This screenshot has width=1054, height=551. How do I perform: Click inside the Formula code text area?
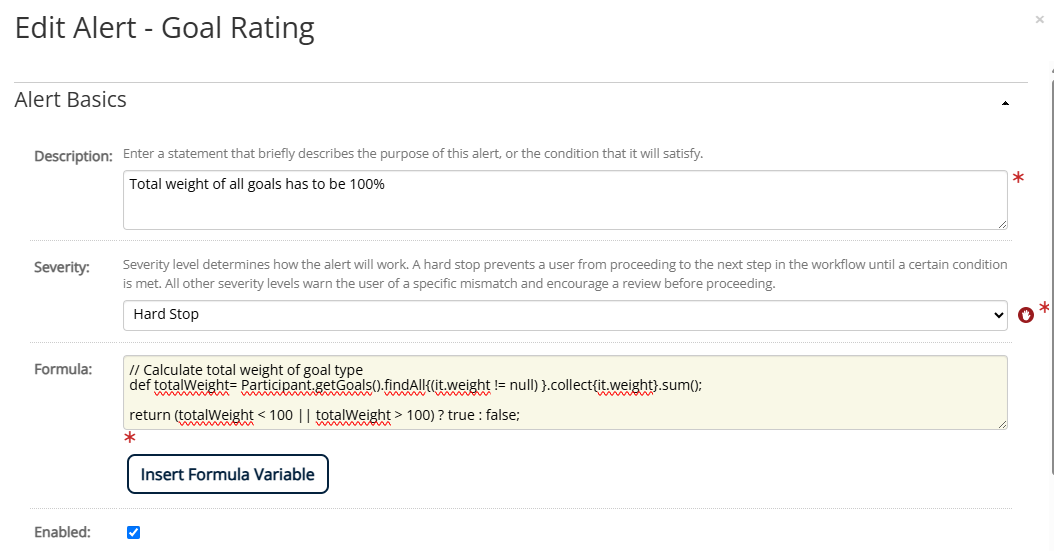point(565,392)
